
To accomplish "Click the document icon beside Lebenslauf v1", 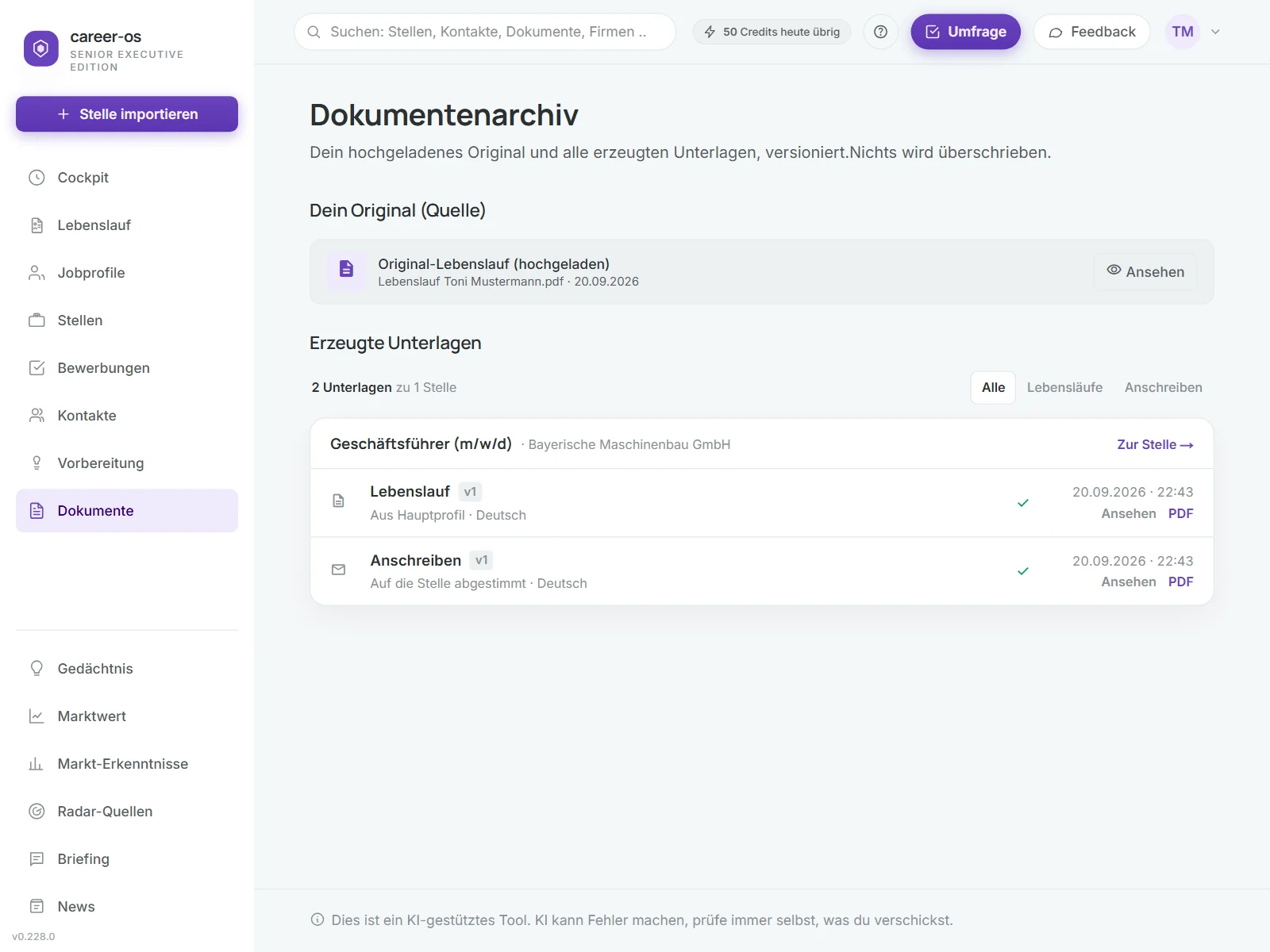I will coord(338,501).
